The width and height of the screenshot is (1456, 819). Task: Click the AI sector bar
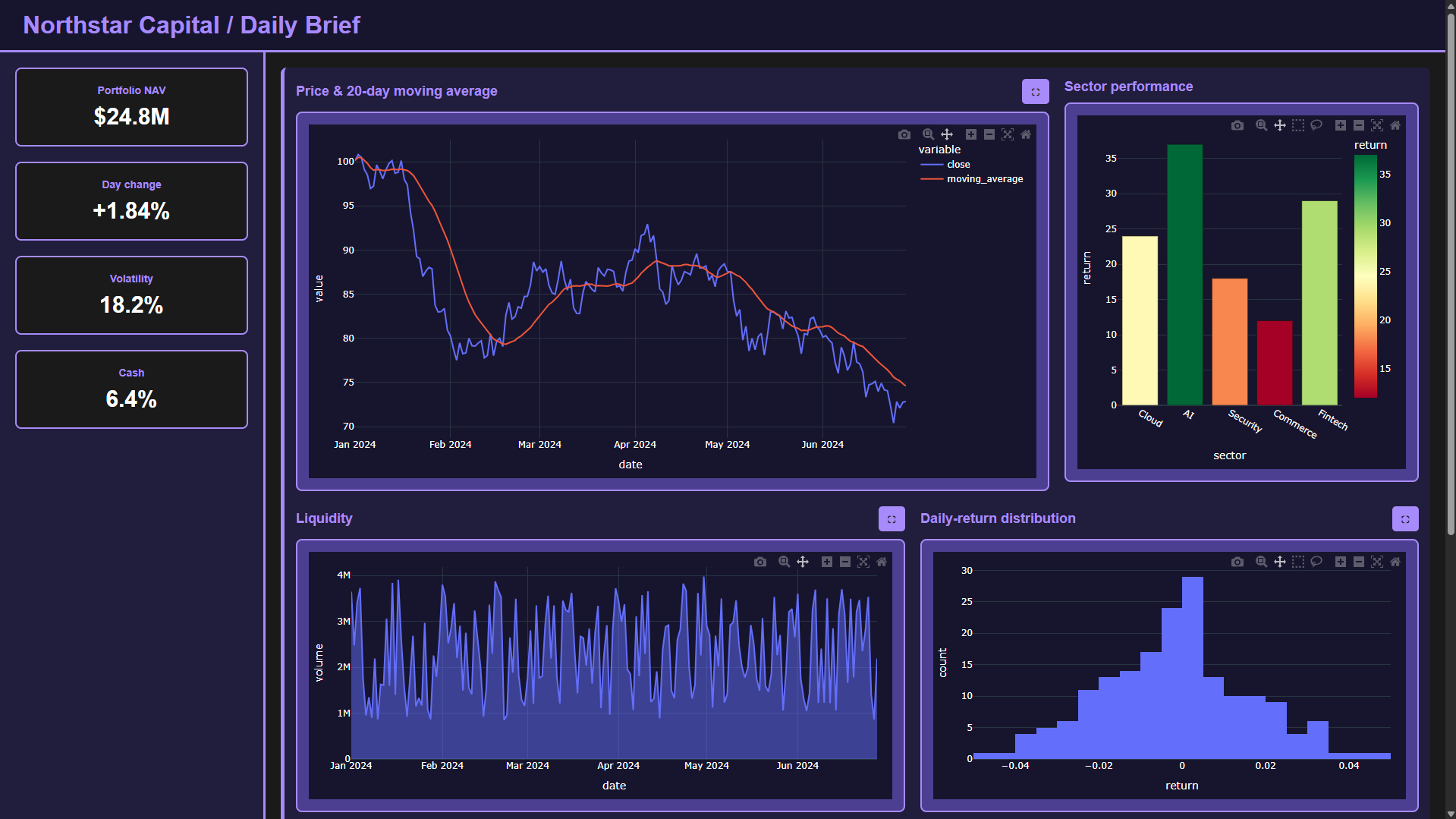coord(1184,275)
